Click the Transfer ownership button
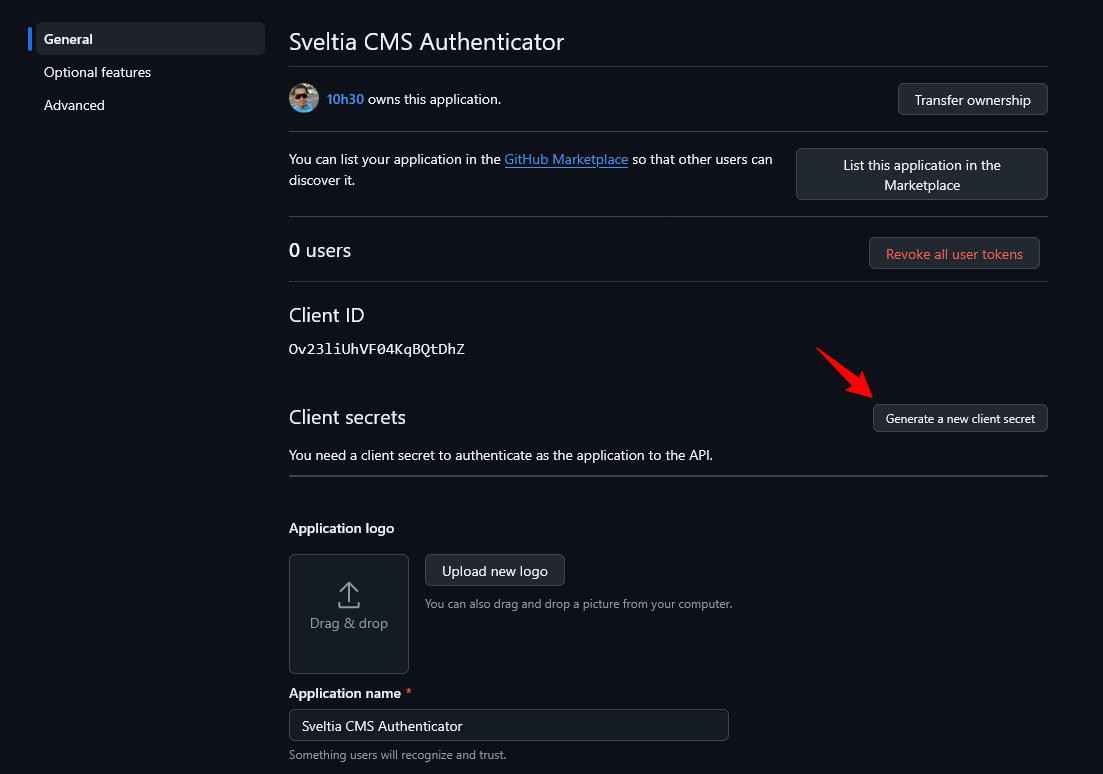 (972, 99)
